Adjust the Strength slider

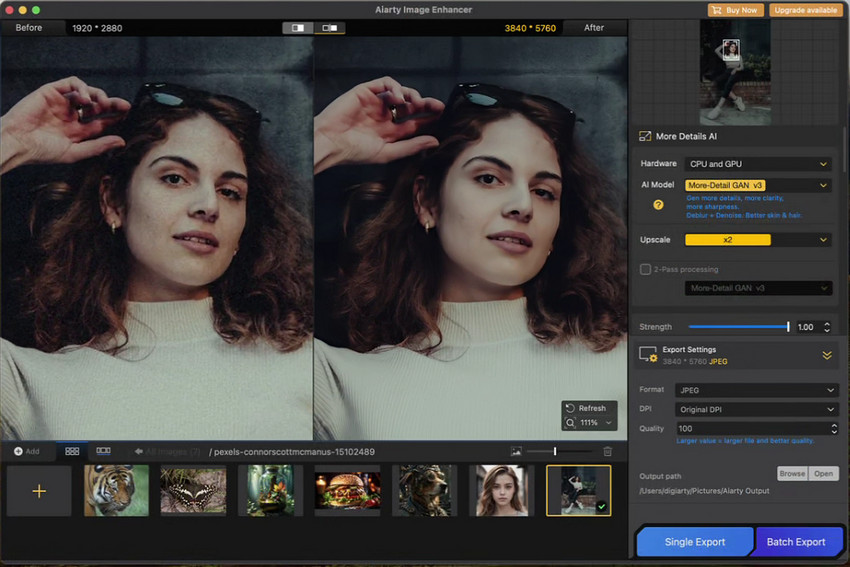coord(738,327)
